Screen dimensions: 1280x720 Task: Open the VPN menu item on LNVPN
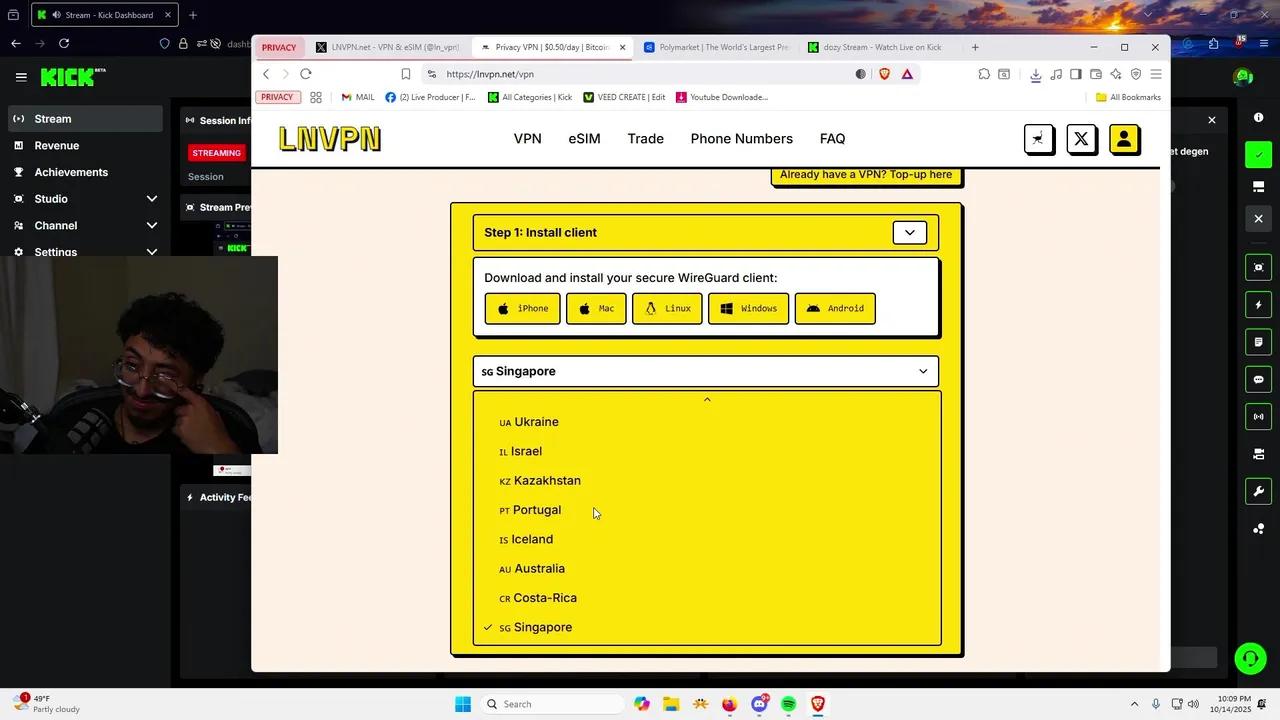tap(527, 139)
